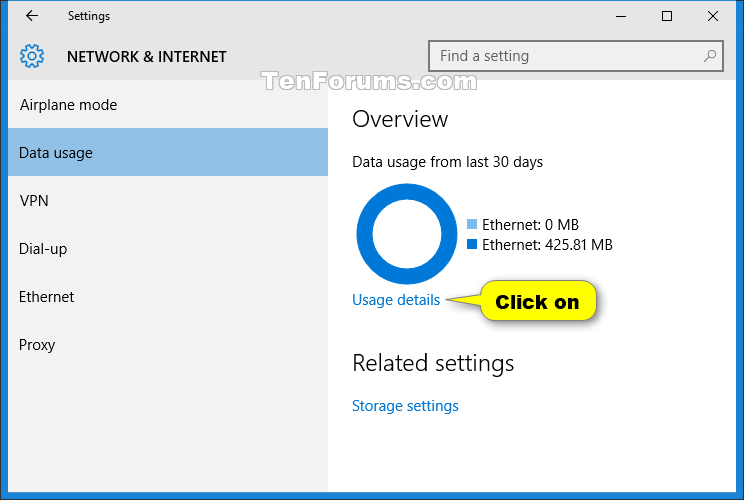Click the Settings gear icon
The image size is (744, 500).
(32, 56)
